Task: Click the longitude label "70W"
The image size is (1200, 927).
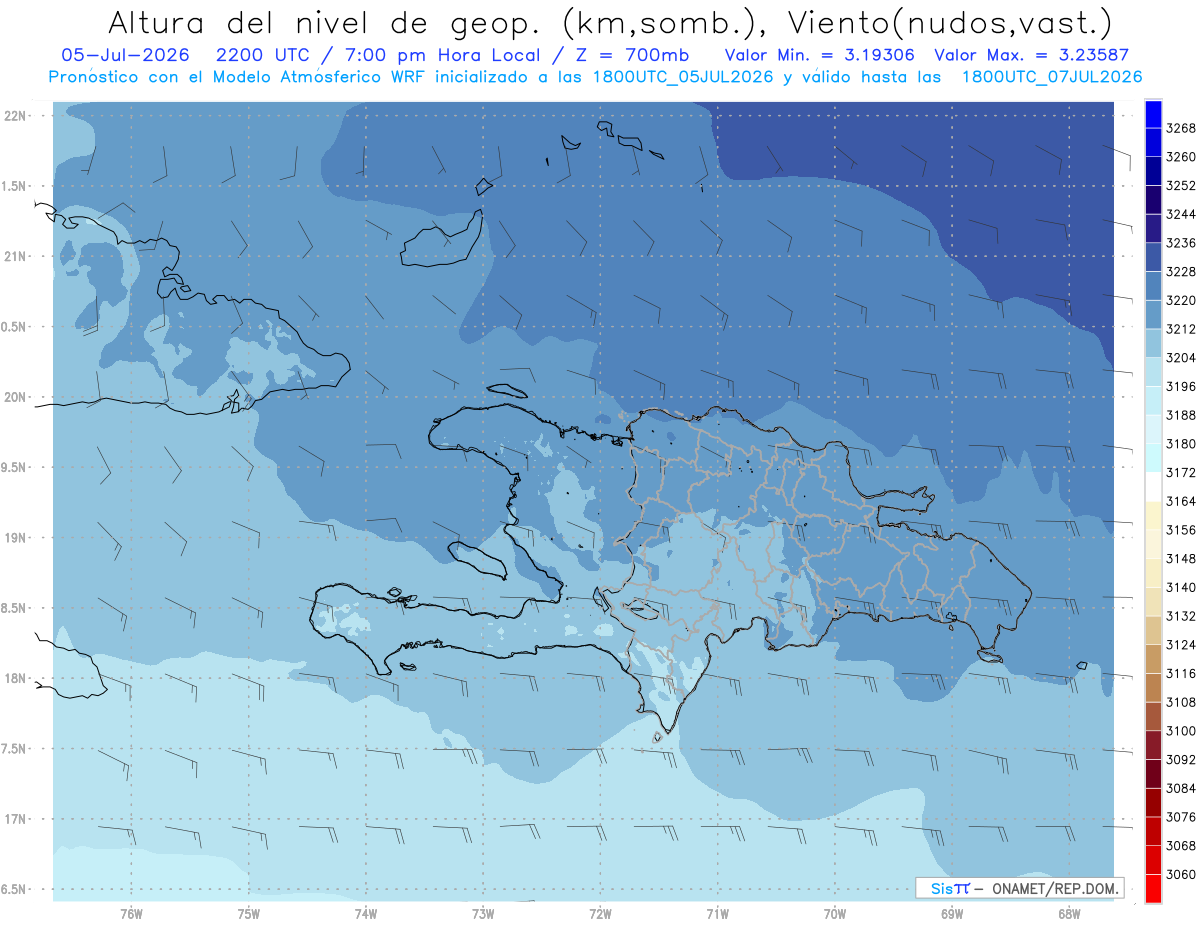Action: point(835,913)
